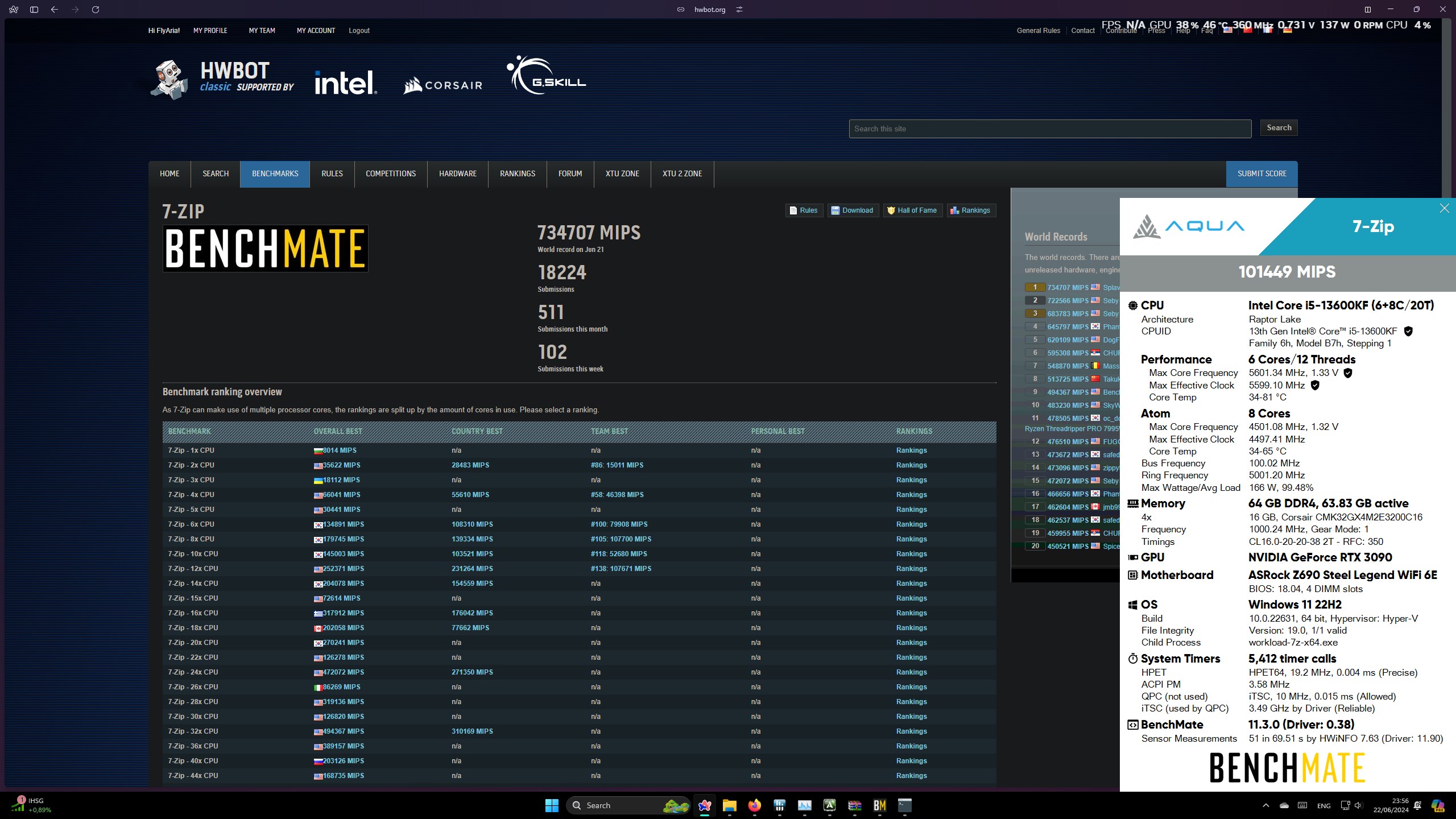Viewport: 1456px width, 819px height.
Task: Open 7-Zip - 1x CPU overall best 8014 MIPS
Action: tap(340, 450)
